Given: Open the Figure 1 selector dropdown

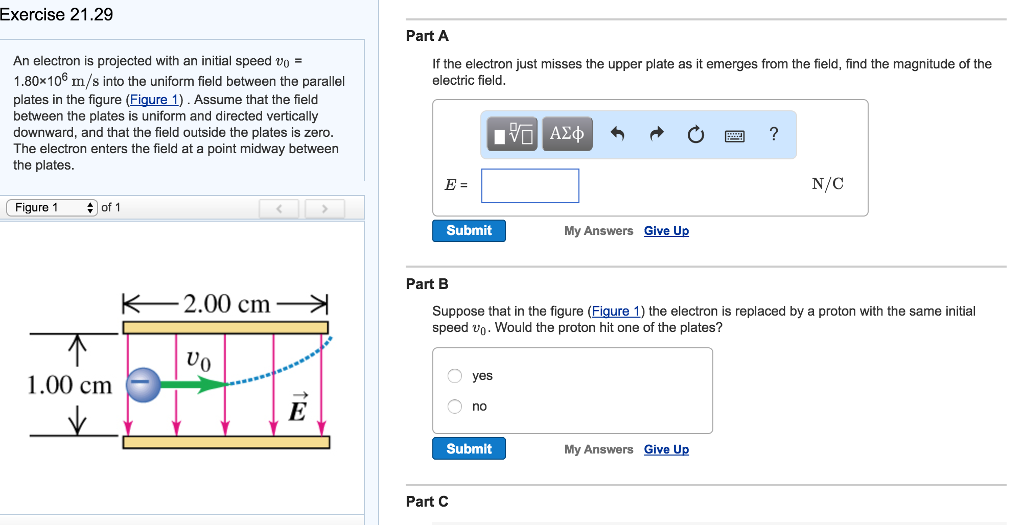Looking at the screenshot, I should (52, 208).
